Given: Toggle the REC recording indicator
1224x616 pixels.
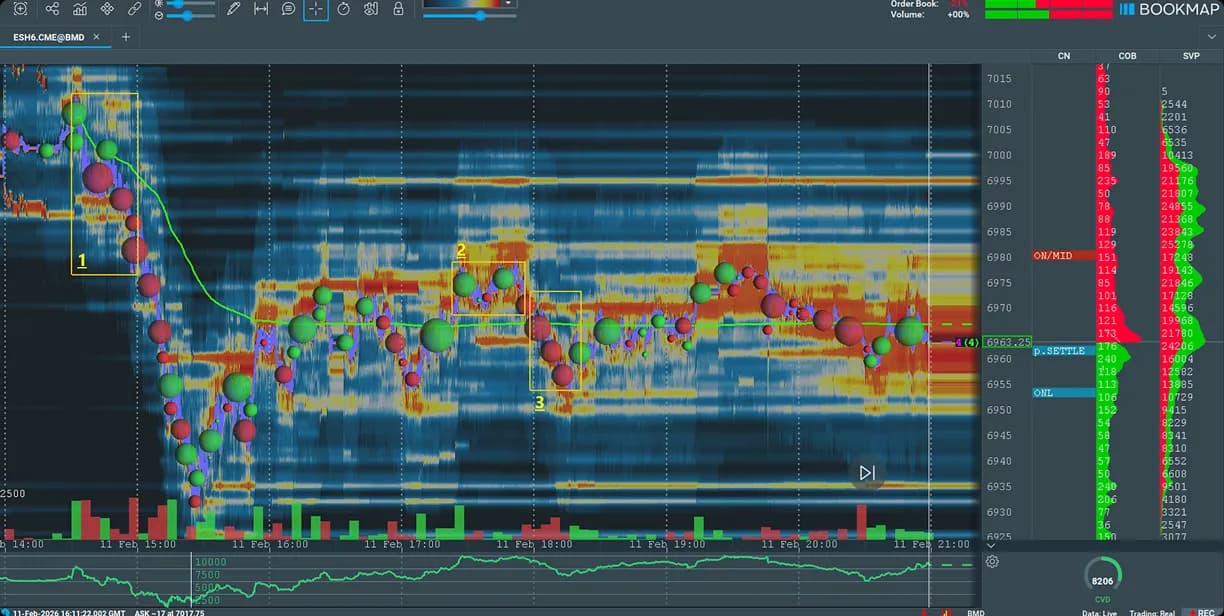Looking at the screenshot, I should coord(1198,612).
